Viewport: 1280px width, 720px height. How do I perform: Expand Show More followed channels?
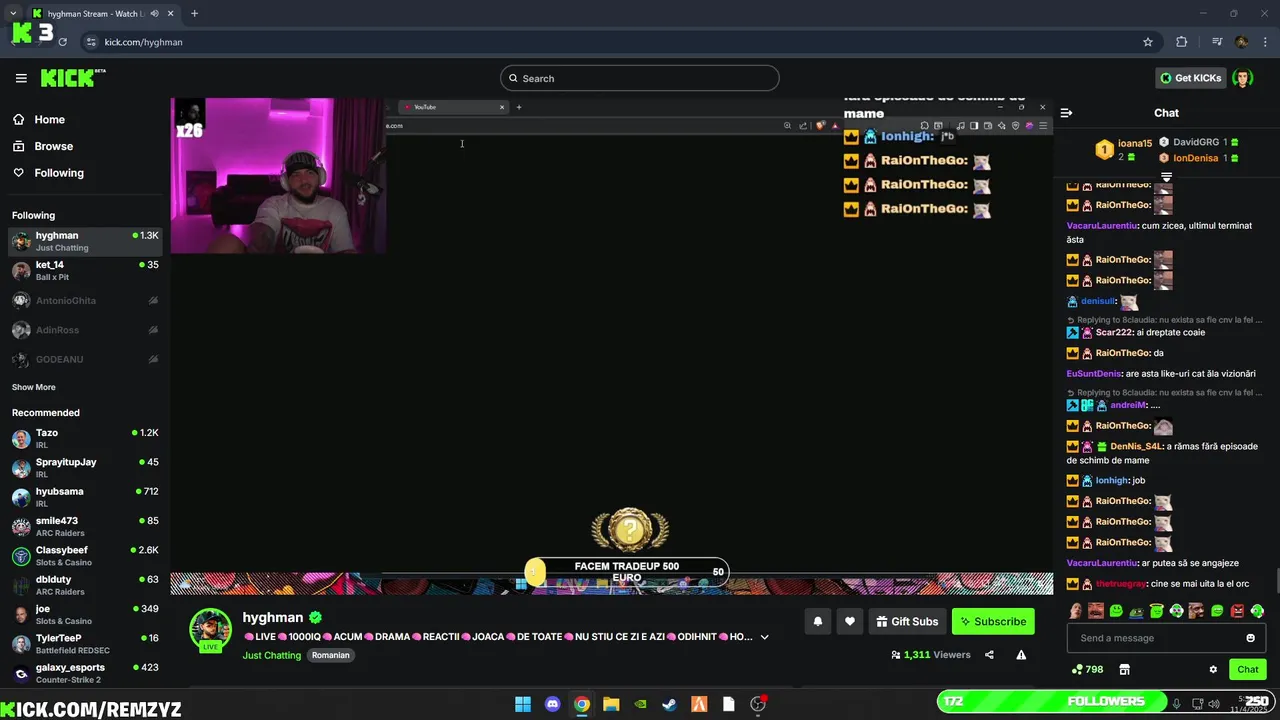click(34, 387)
